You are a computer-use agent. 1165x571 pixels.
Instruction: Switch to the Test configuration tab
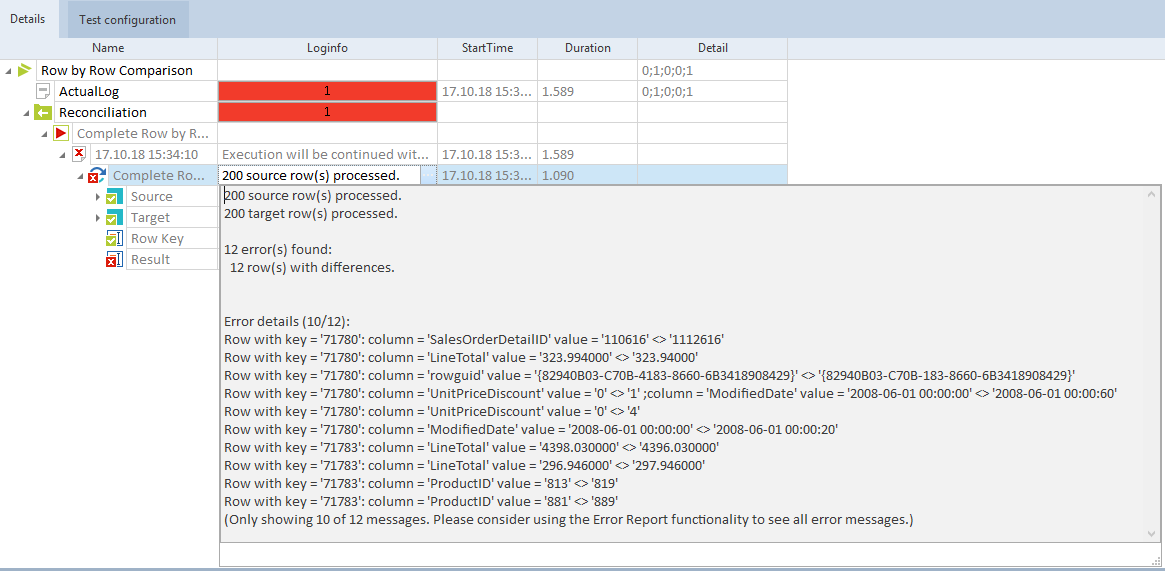(127, 19)
